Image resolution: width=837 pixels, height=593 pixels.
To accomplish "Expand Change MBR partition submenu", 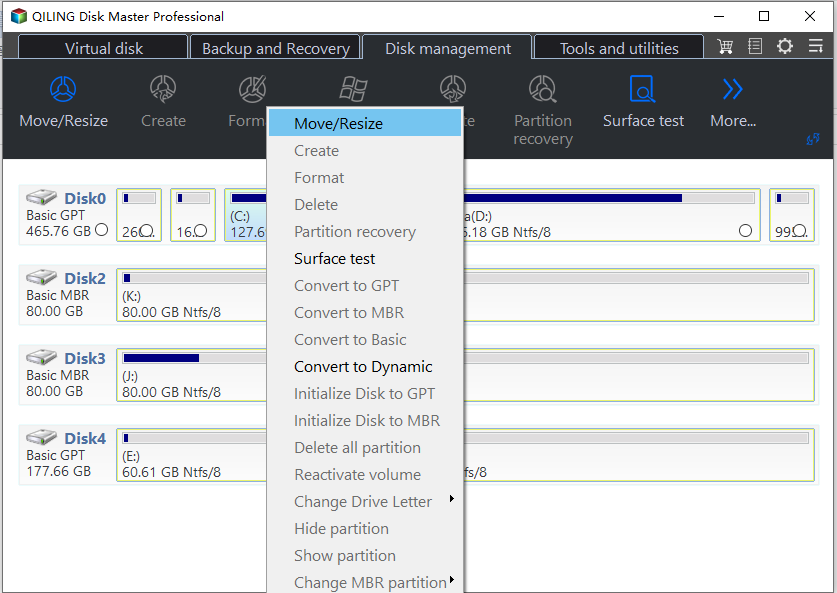I will pos(365,582).
